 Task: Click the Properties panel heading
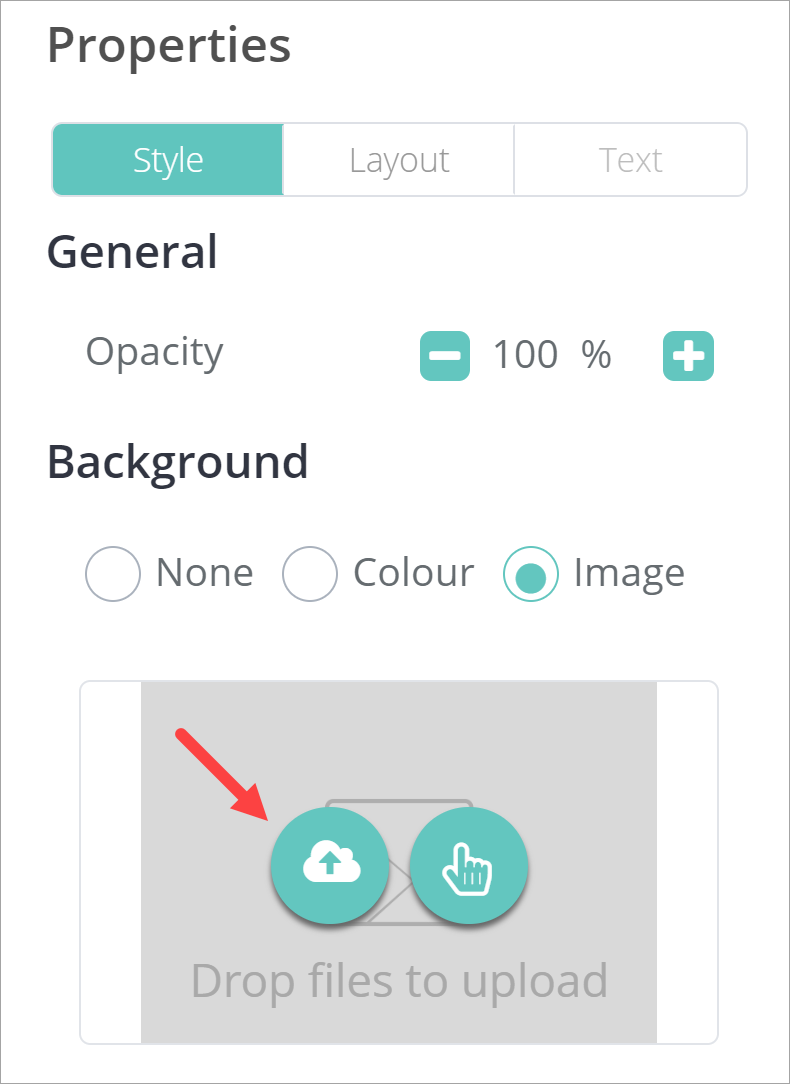pyautogui.click(x=169, y=45)
